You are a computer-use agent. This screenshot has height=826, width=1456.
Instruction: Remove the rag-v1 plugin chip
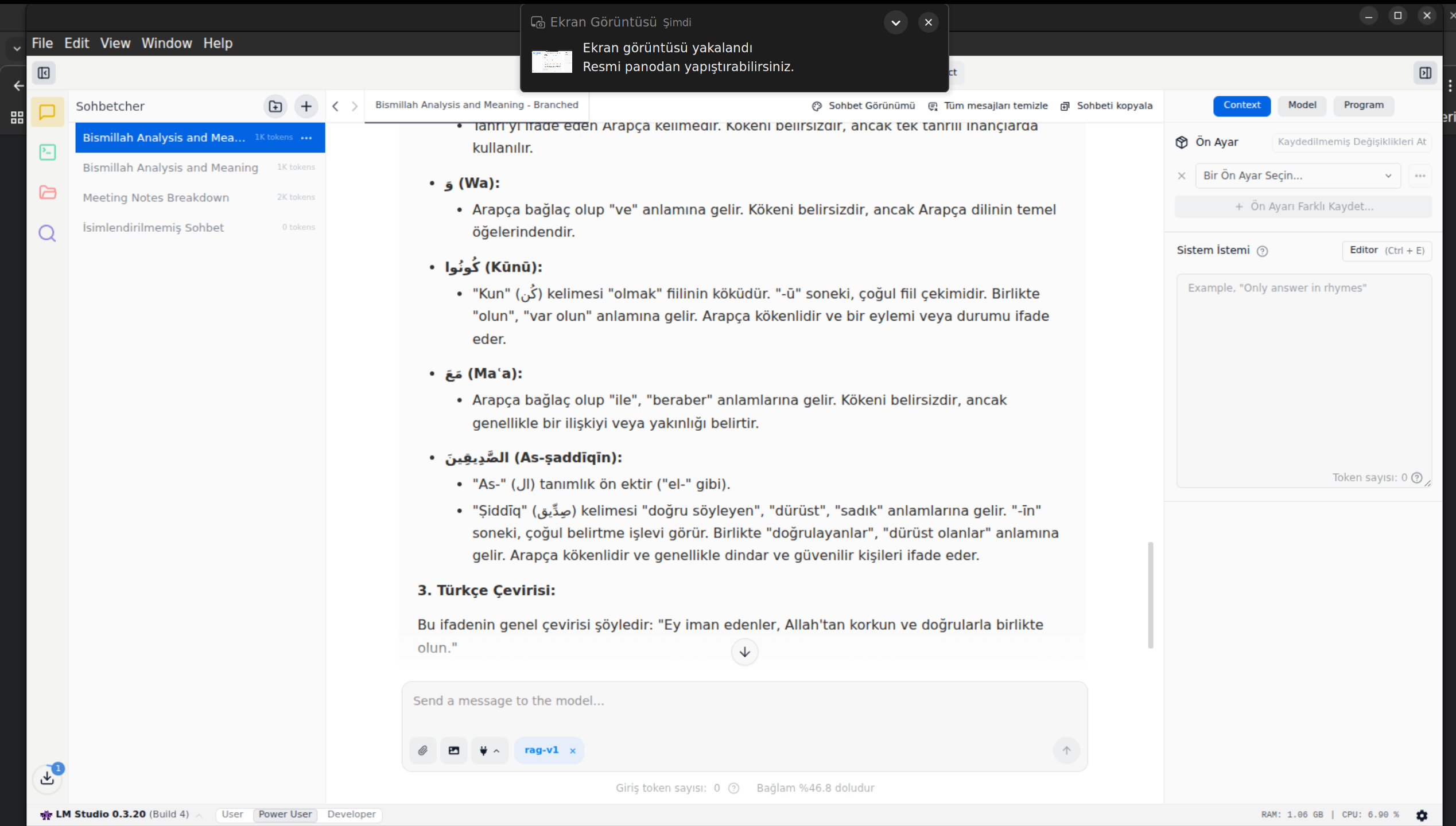(x=572, y=751)
